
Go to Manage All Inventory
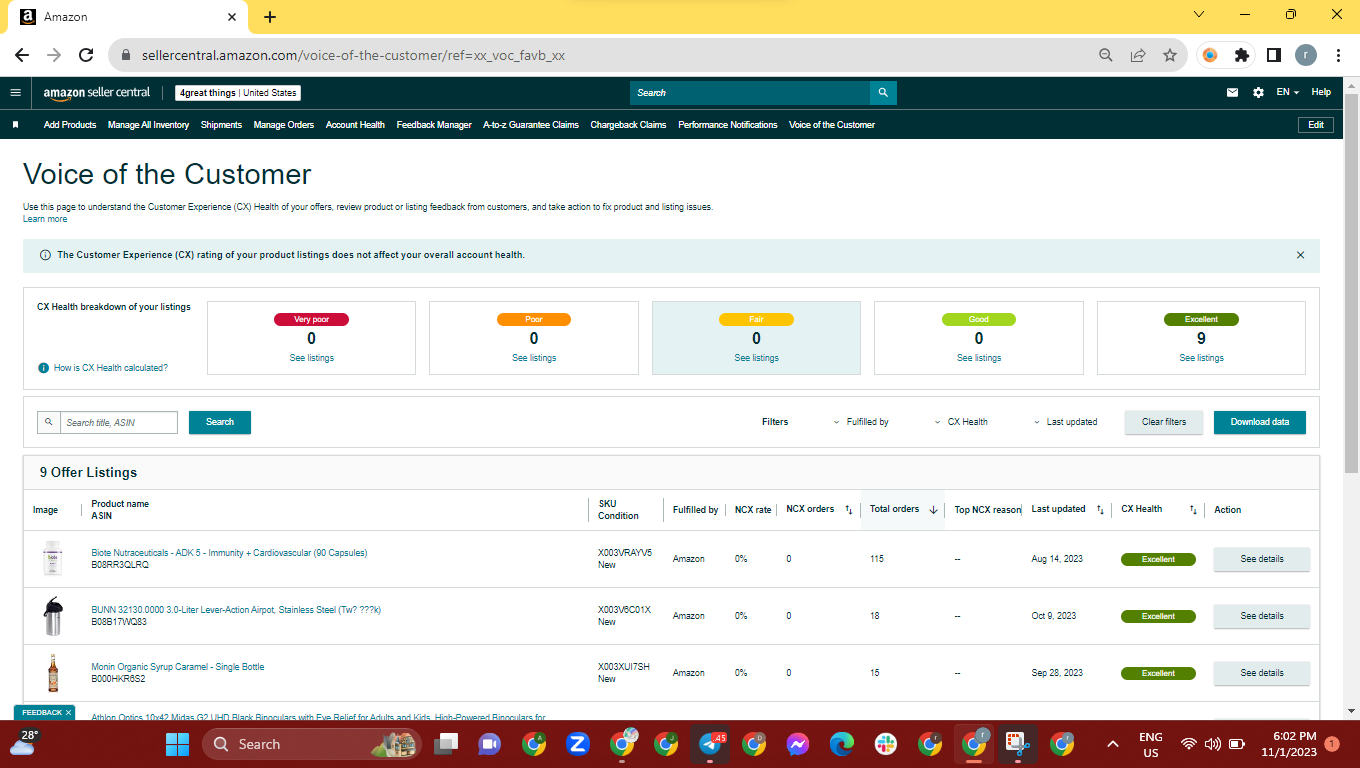click(148, 125)
